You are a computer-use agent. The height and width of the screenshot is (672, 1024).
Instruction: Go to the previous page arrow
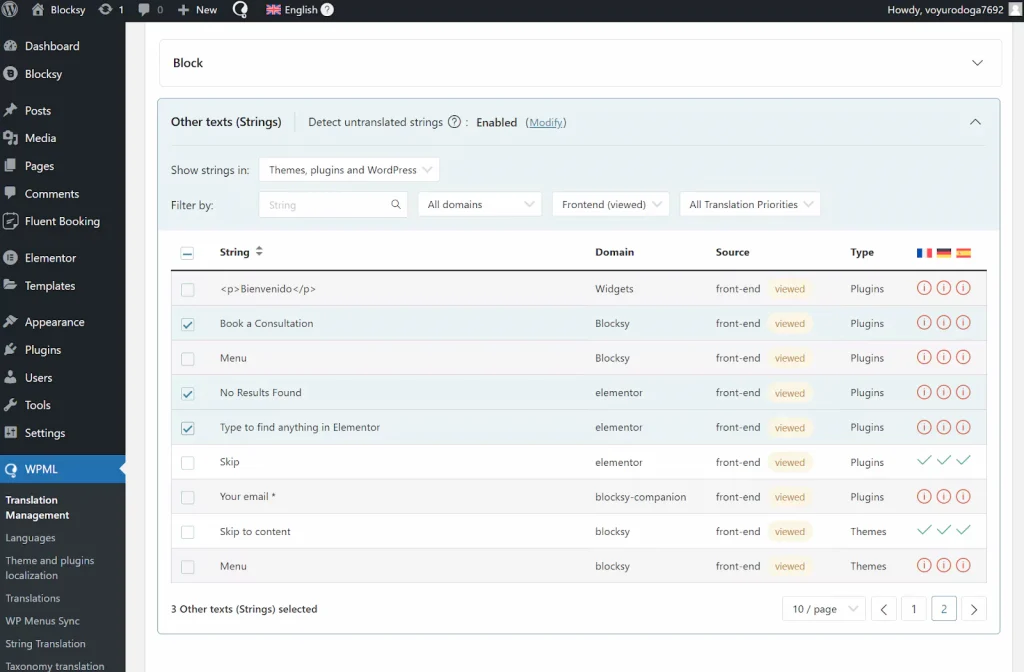click(884, 609)
